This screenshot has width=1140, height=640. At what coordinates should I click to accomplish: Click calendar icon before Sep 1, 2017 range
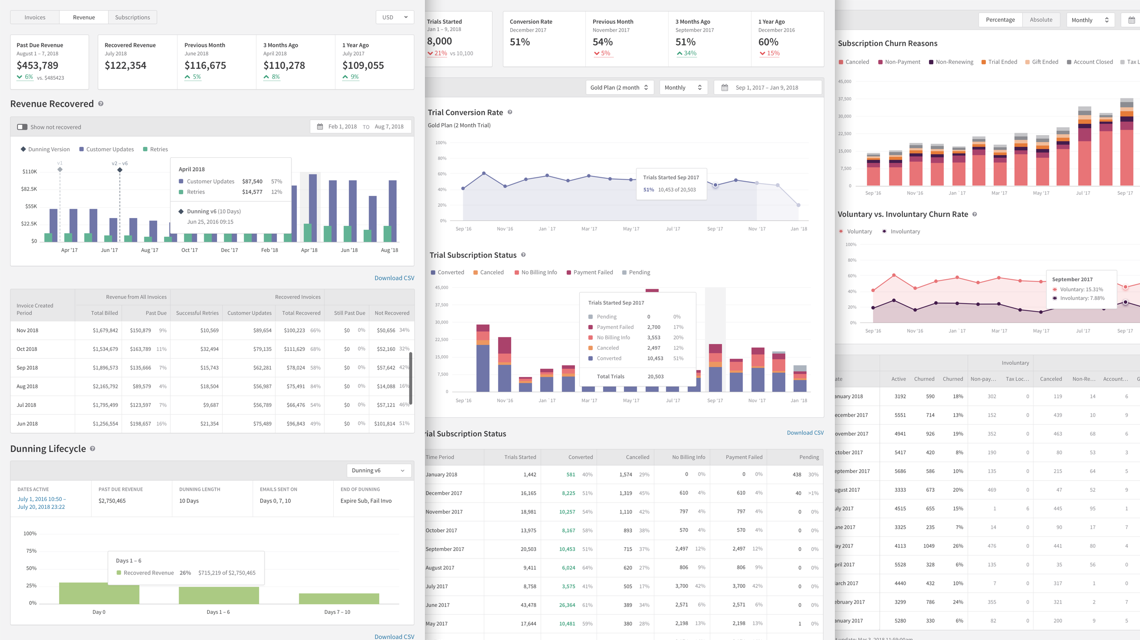click(725, 87)
